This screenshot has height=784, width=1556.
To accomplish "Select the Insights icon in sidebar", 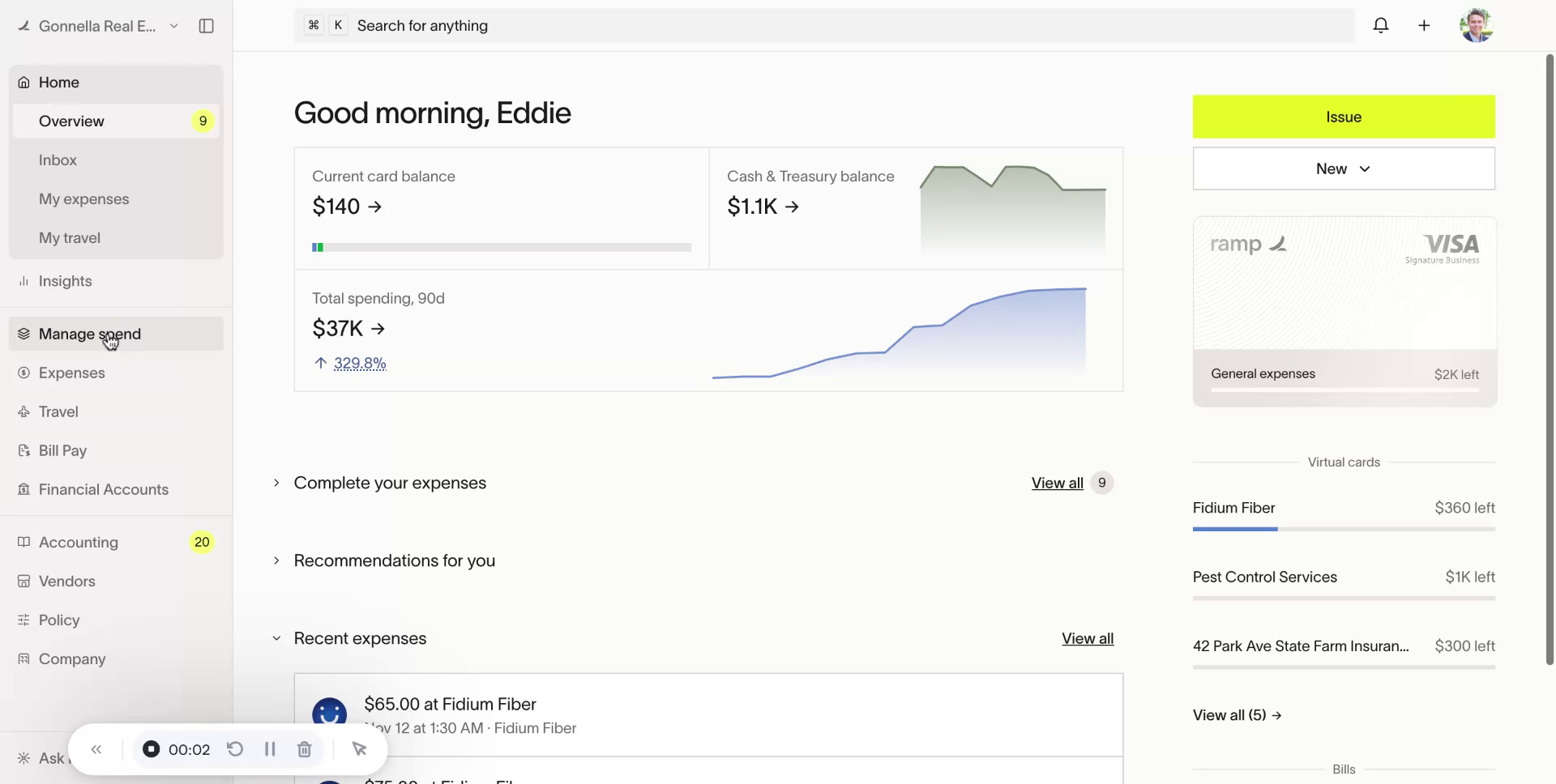I will [x=24, y=281].
